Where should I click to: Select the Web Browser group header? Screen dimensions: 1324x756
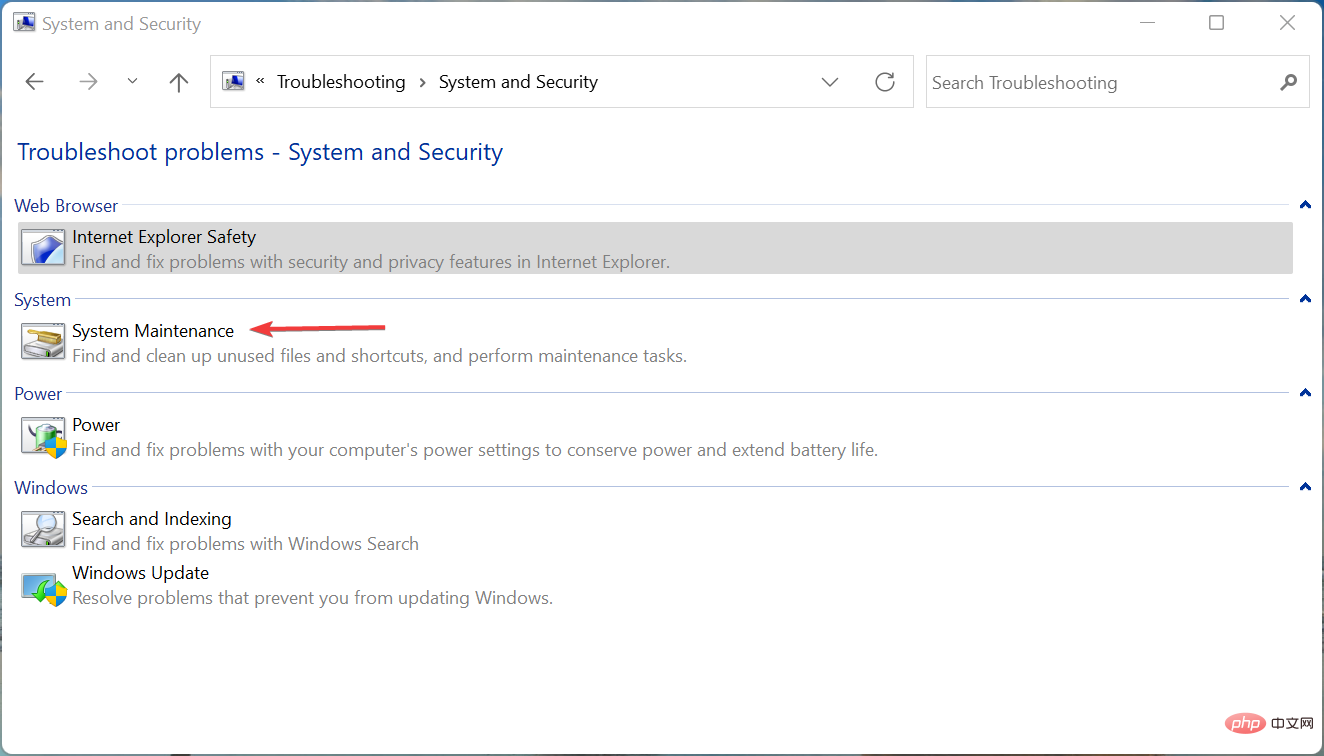click(x=66, y=206)
